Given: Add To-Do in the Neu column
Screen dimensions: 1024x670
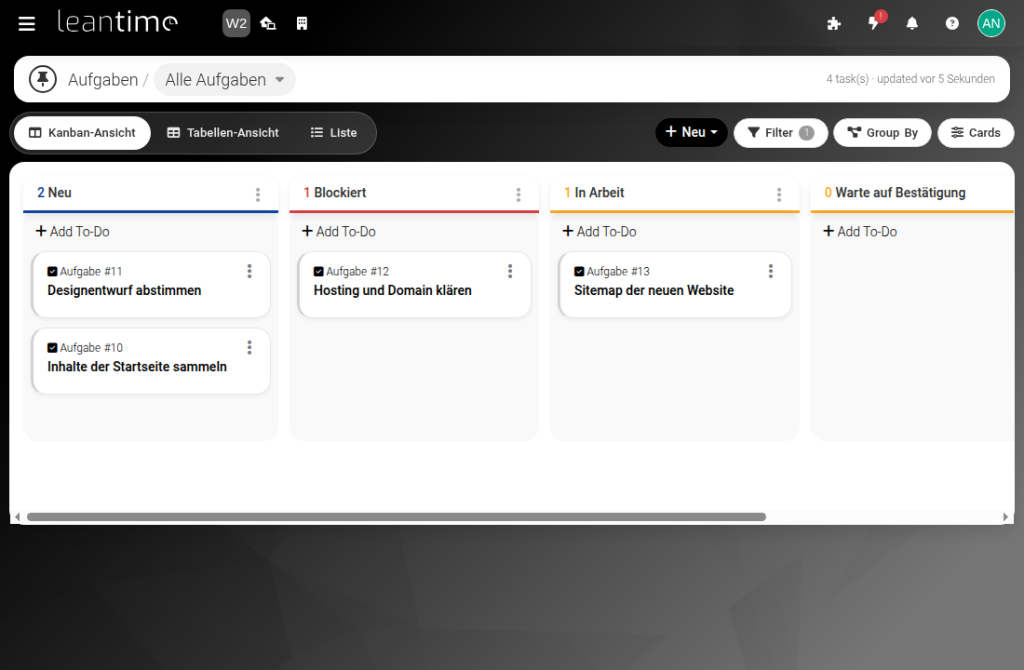Looking at the screenshot, I should coord(72,231).
